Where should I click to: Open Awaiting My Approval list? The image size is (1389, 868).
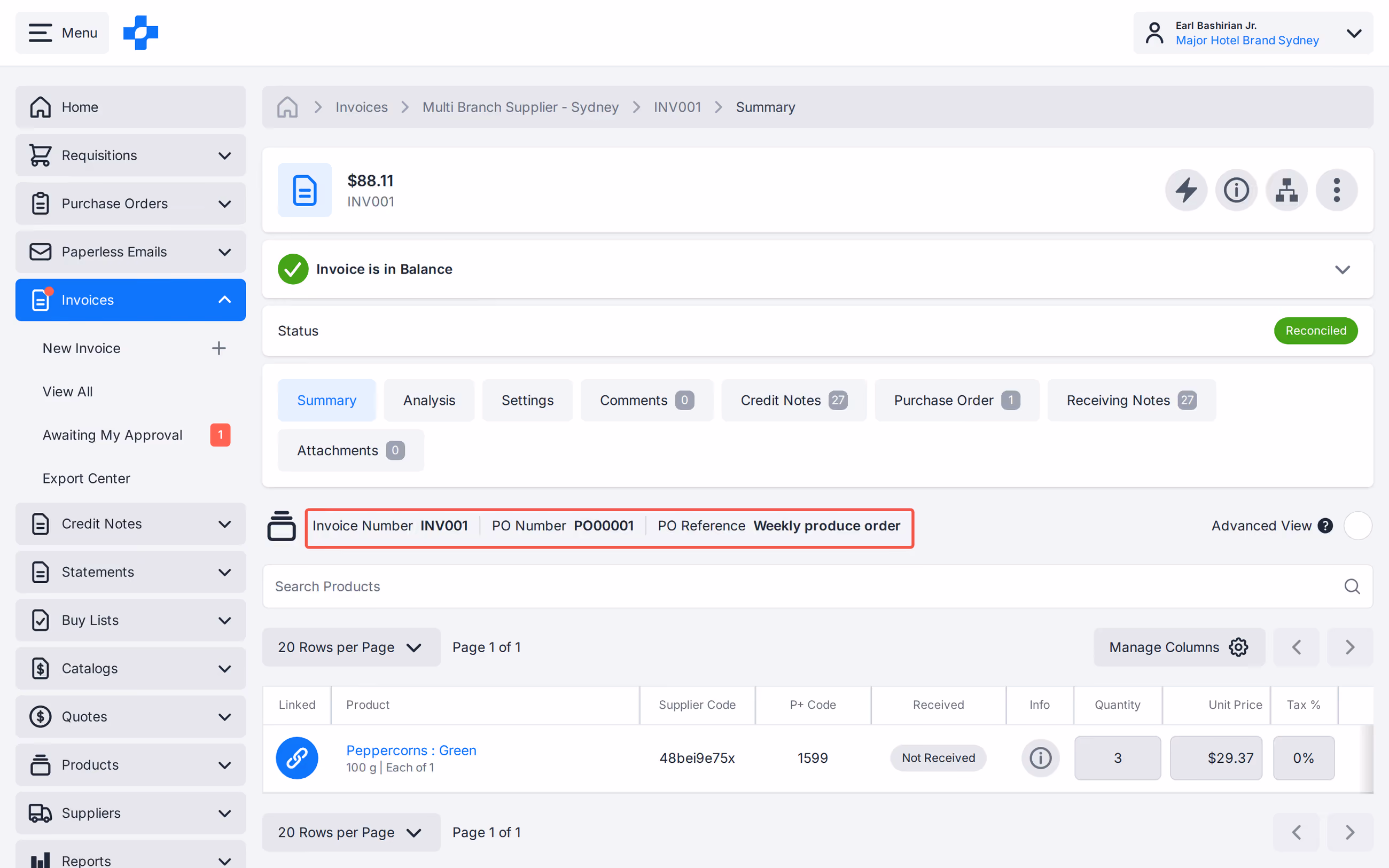click(x=113, y=435)
